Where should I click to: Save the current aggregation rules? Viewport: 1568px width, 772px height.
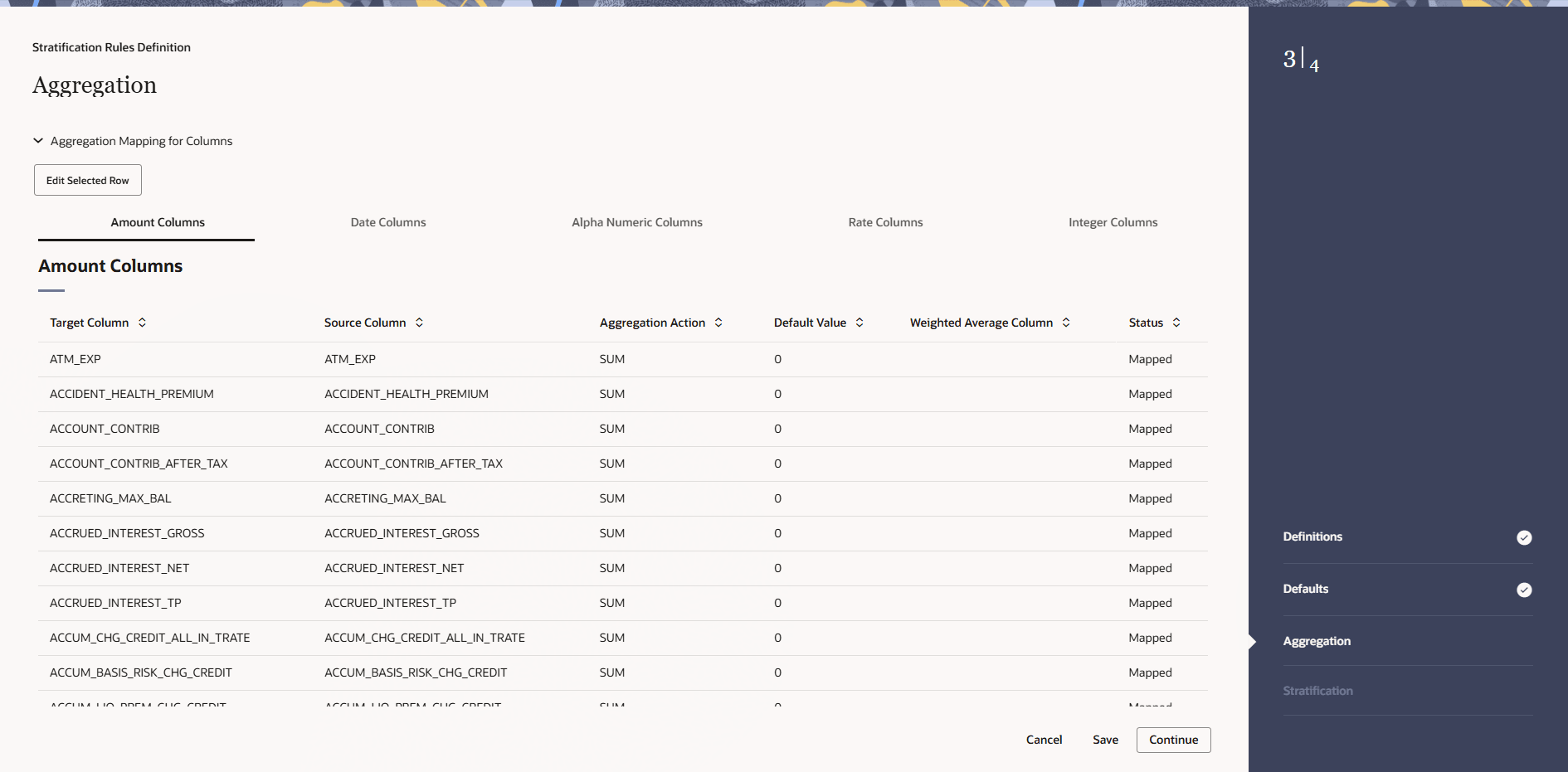(1104, 740)
